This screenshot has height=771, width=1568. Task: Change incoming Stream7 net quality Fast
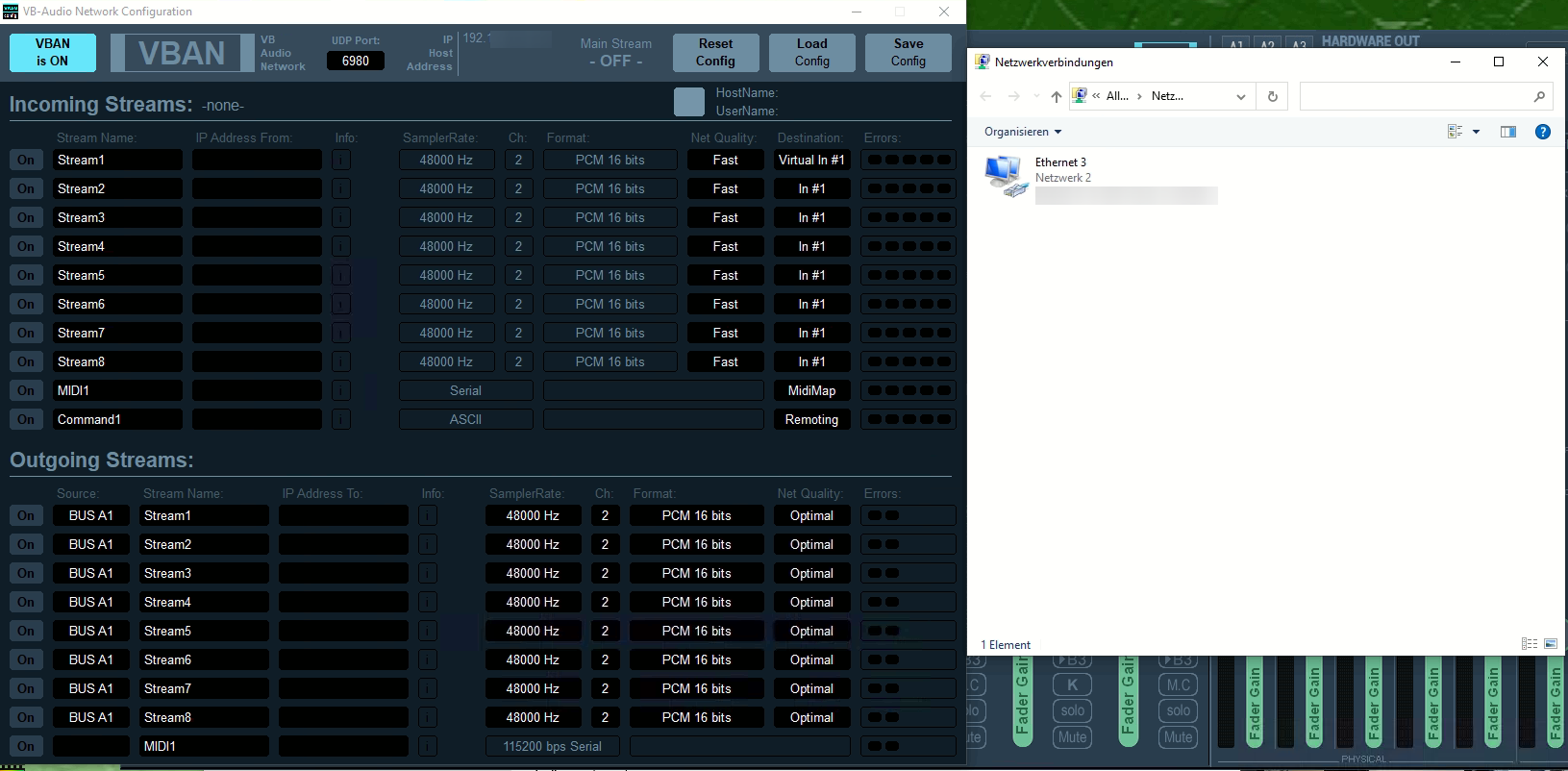(725, 334)
